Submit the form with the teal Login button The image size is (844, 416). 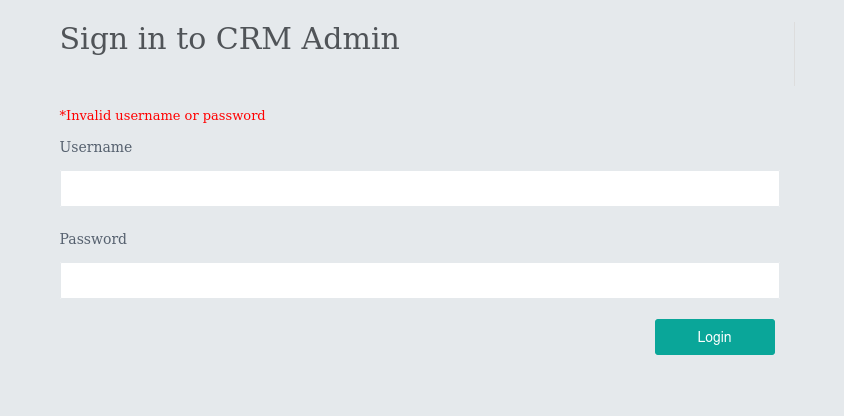click(x=714, y=337)
